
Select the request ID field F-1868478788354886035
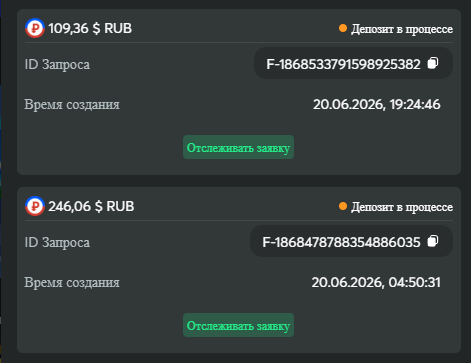351,241
